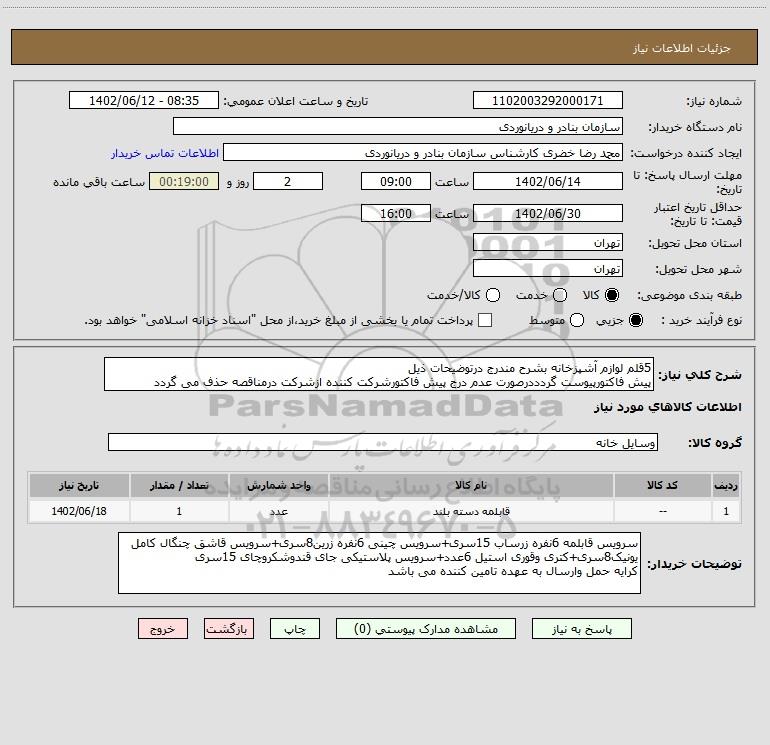The width and height of the screenshot is (770, 745).
Task: Select the خدمت radio button
Action: click(x=560, y=295)
